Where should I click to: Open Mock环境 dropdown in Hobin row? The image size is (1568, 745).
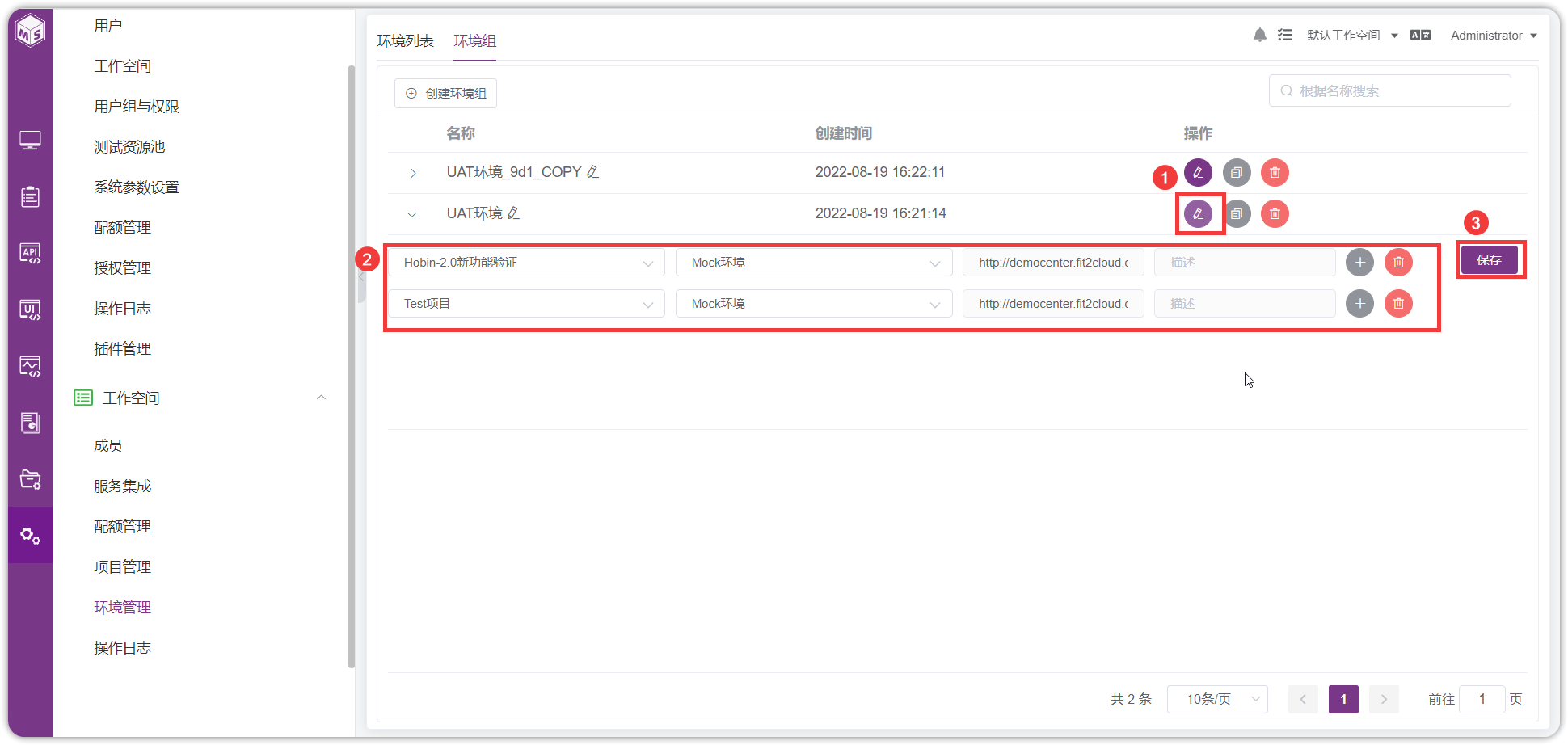[814, 263]
